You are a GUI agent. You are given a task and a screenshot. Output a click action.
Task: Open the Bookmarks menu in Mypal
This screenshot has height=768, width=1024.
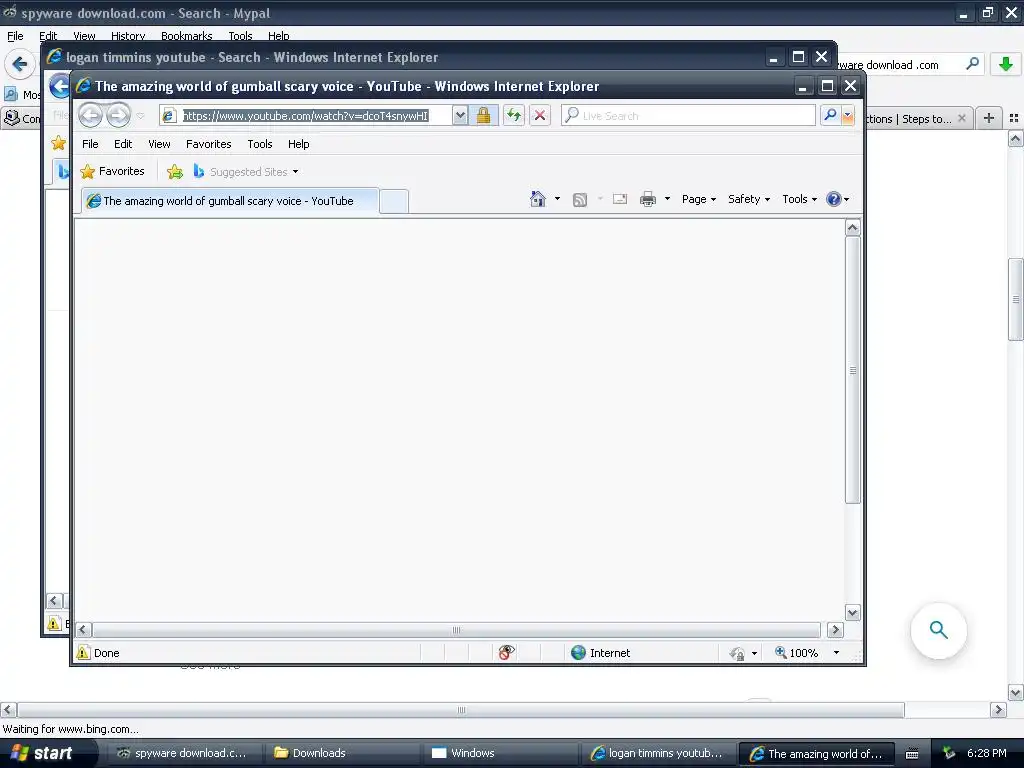186,36
